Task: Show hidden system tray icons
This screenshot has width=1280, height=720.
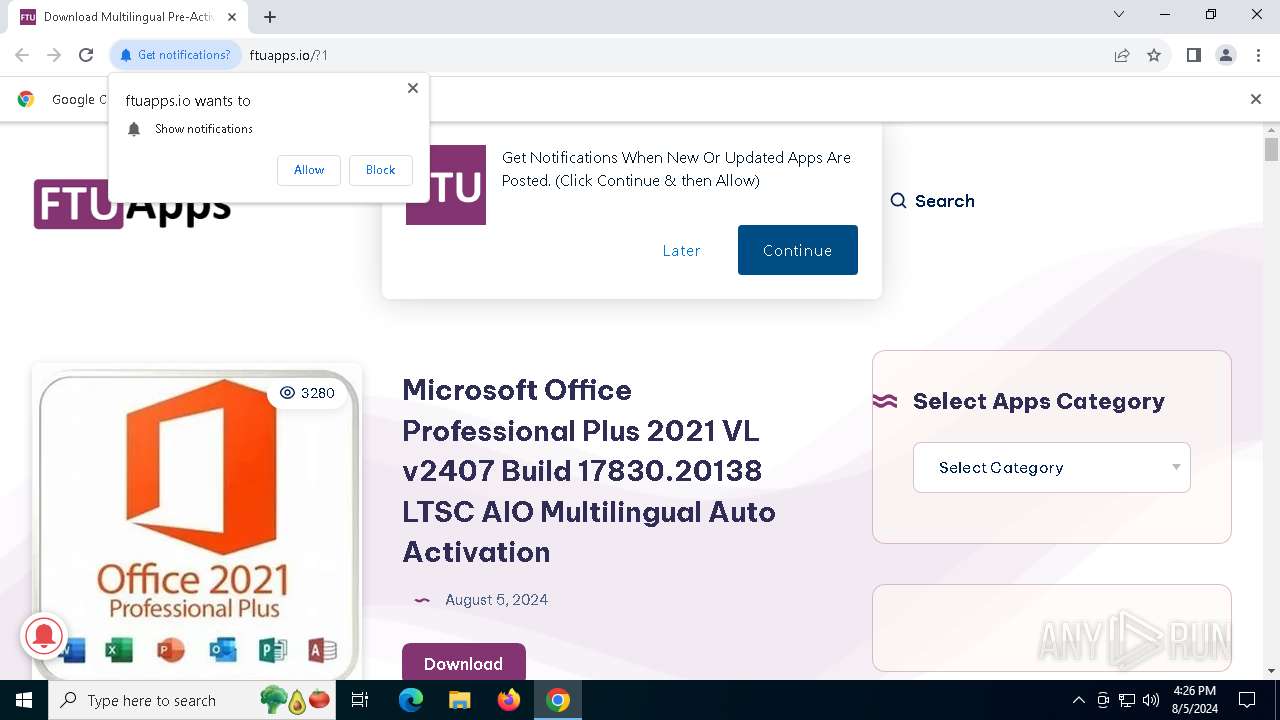Action: [x=1078, y=700]
